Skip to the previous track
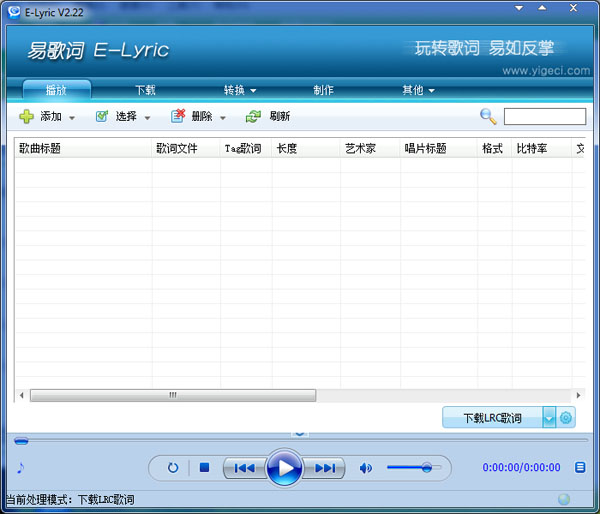 (x=245, y=468)
